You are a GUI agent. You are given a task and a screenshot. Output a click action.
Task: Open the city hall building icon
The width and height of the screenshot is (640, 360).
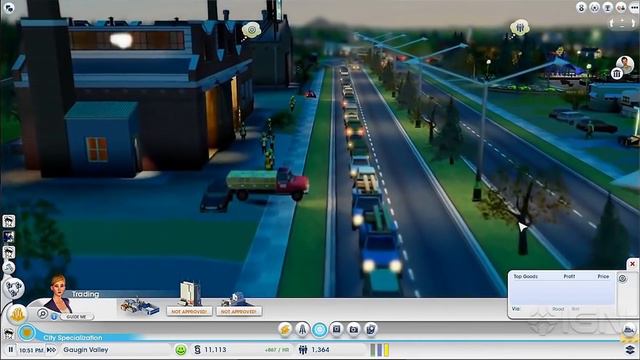click(x=617, y=74)
